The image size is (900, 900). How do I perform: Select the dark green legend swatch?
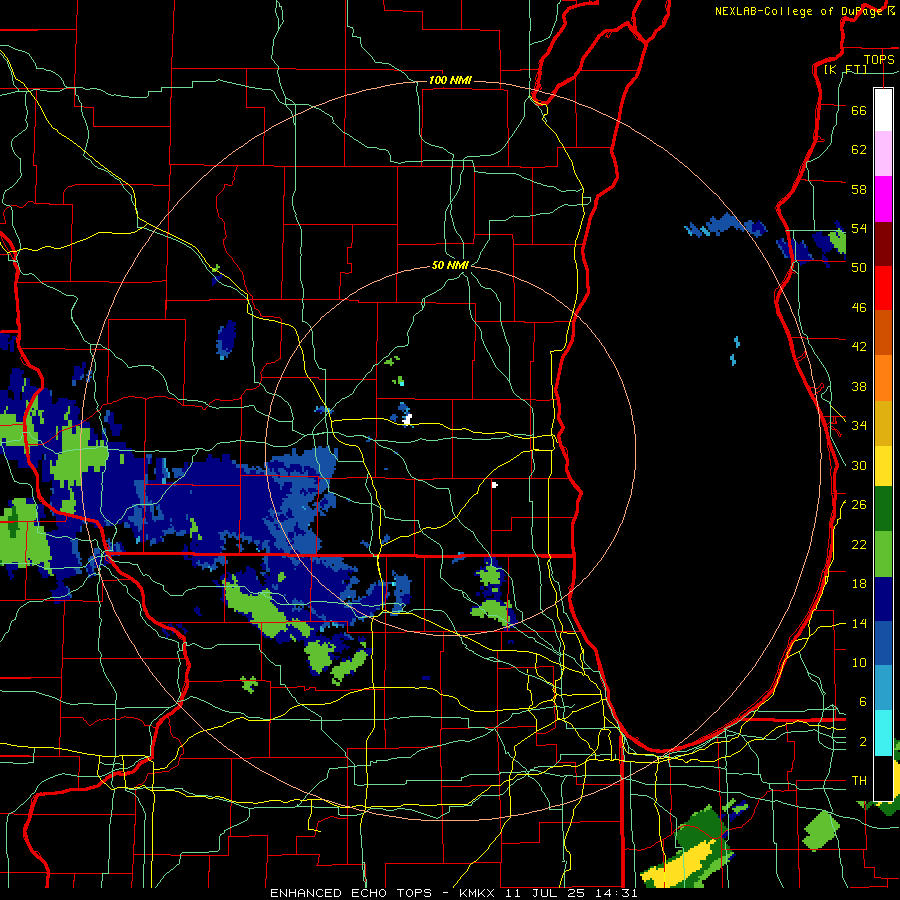click(883, 509)
